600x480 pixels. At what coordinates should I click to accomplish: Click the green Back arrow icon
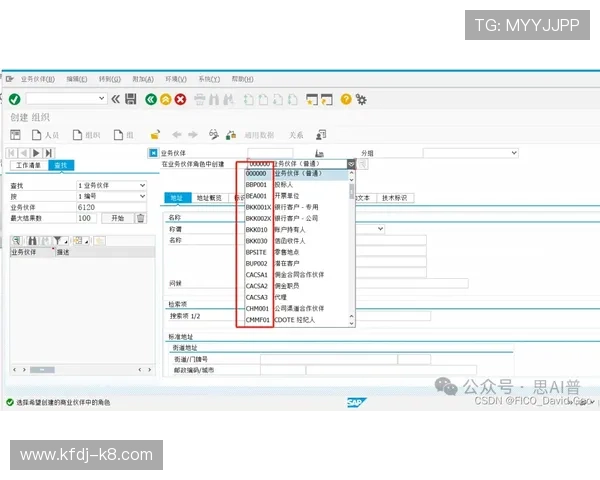[151, 100]
